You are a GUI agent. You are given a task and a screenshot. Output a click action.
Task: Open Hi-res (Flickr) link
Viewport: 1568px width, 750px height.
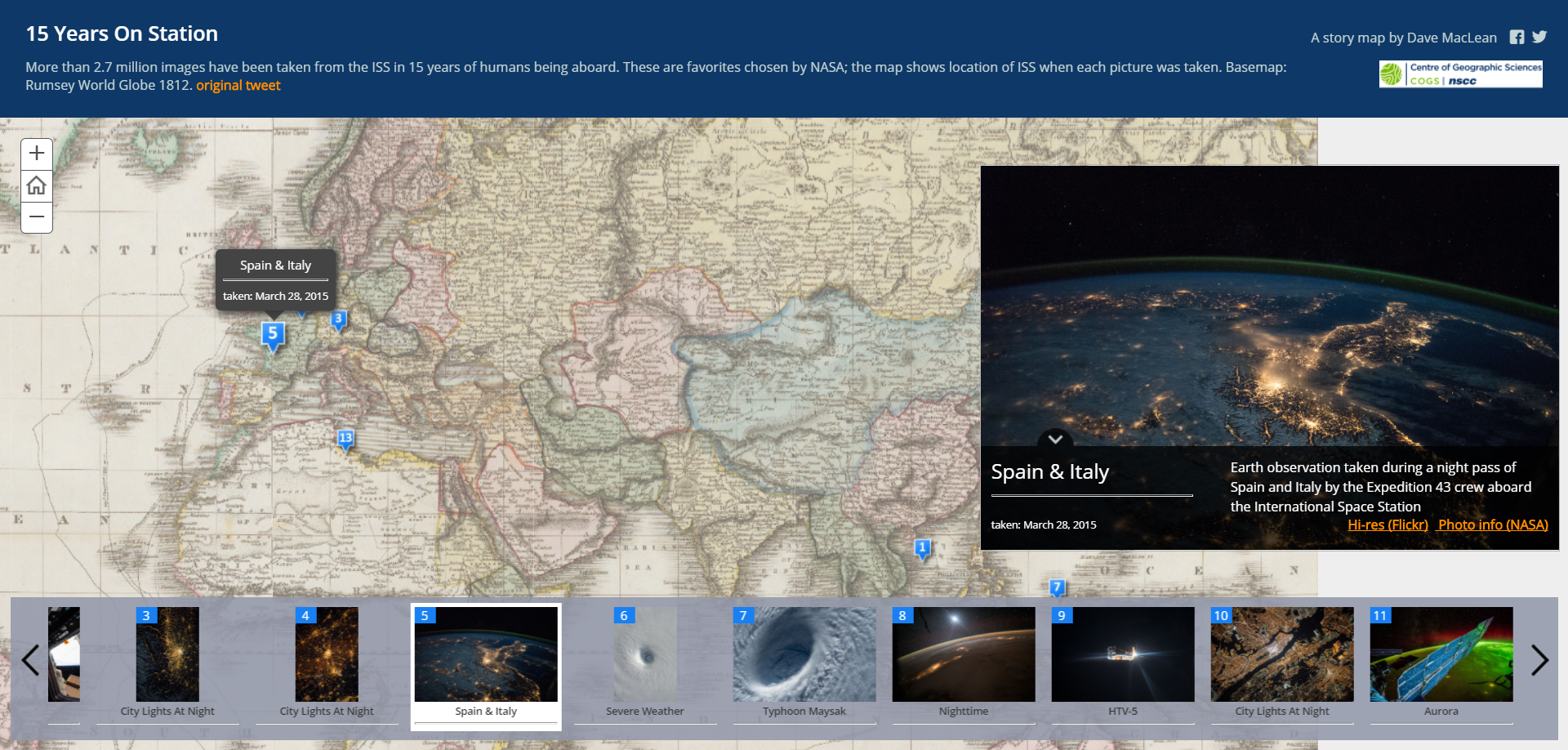point(1388,525)
